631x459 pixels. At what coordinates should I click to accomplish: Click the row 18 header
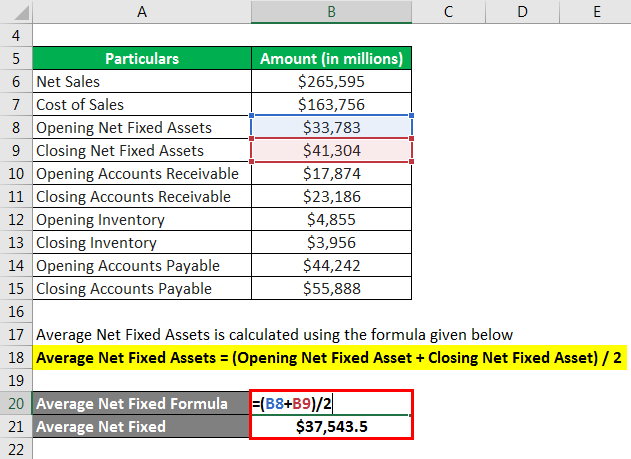click(x=15, y=357)
